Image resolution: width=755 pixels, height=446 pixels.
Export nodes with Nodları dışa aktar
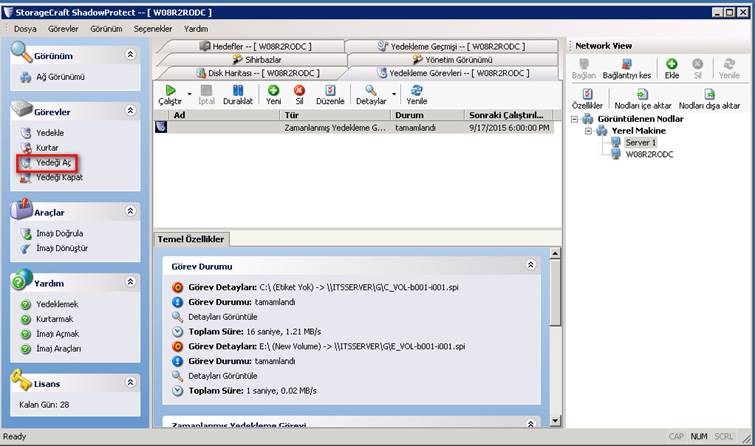tap(709, 99)
